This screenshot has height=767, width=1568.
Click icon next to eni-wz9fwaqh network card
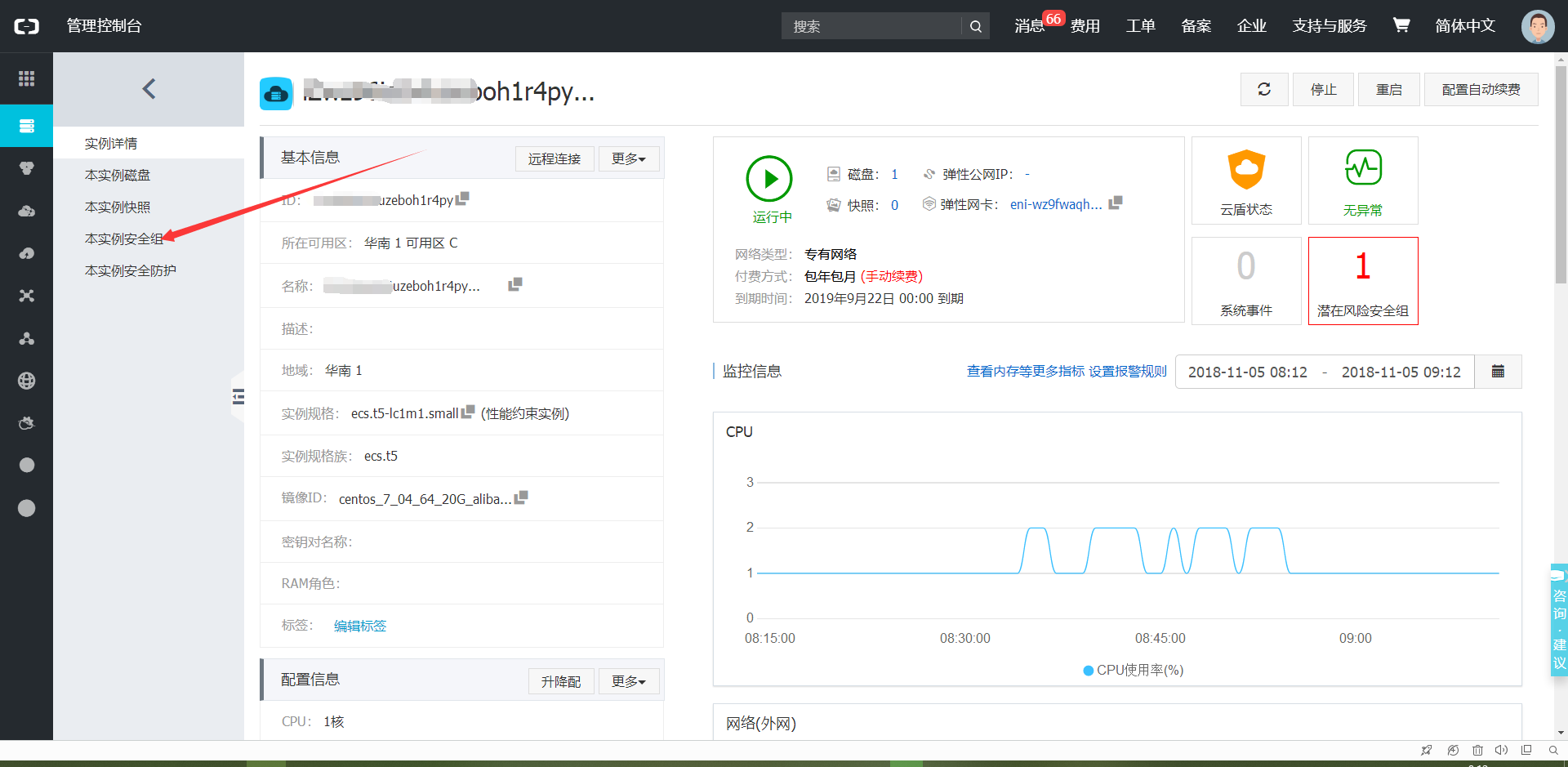pyautogui.click(x=1116, y=202)
